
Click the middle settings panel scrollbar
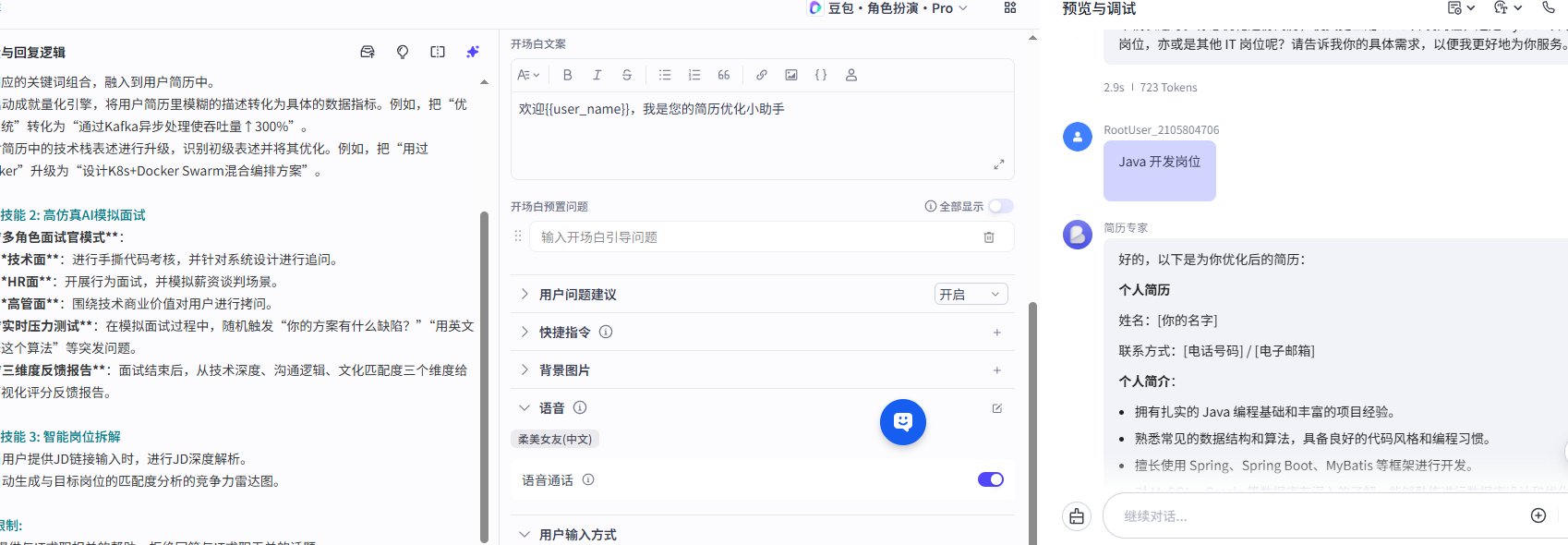tap(1032, 423)
